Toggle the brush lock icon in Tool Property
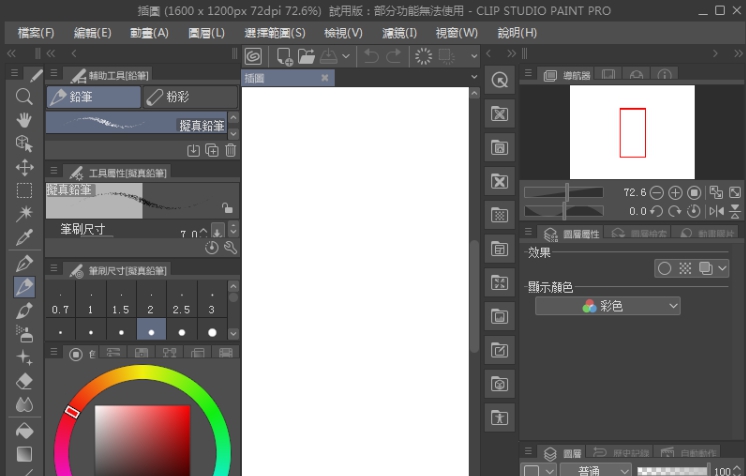 [227, 208]
